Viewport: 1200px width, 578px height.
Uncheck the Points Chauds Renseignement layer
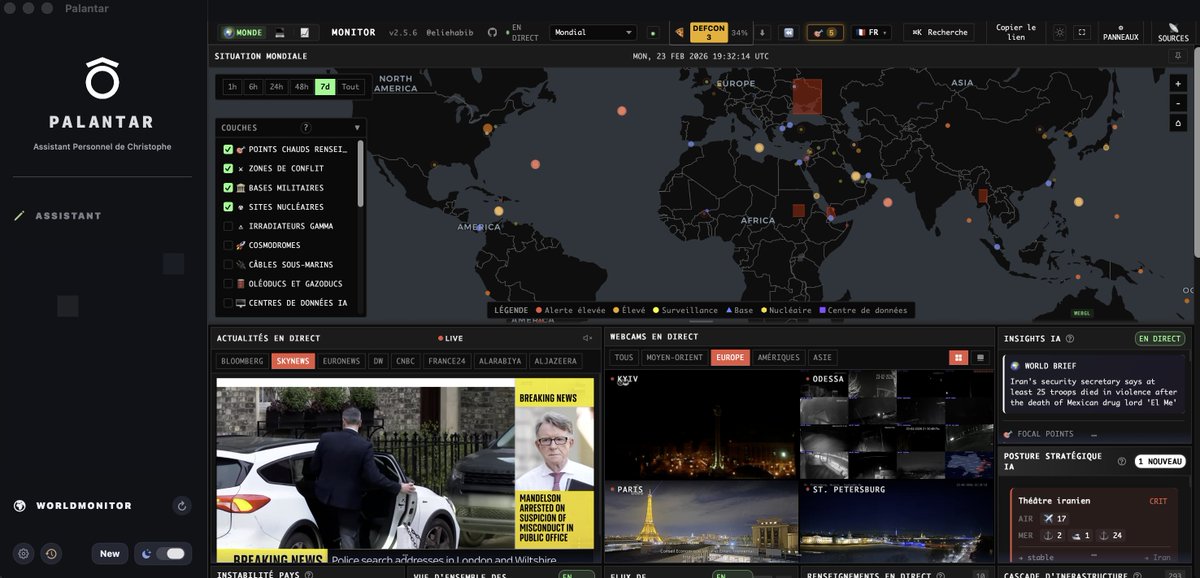[228, 149]
